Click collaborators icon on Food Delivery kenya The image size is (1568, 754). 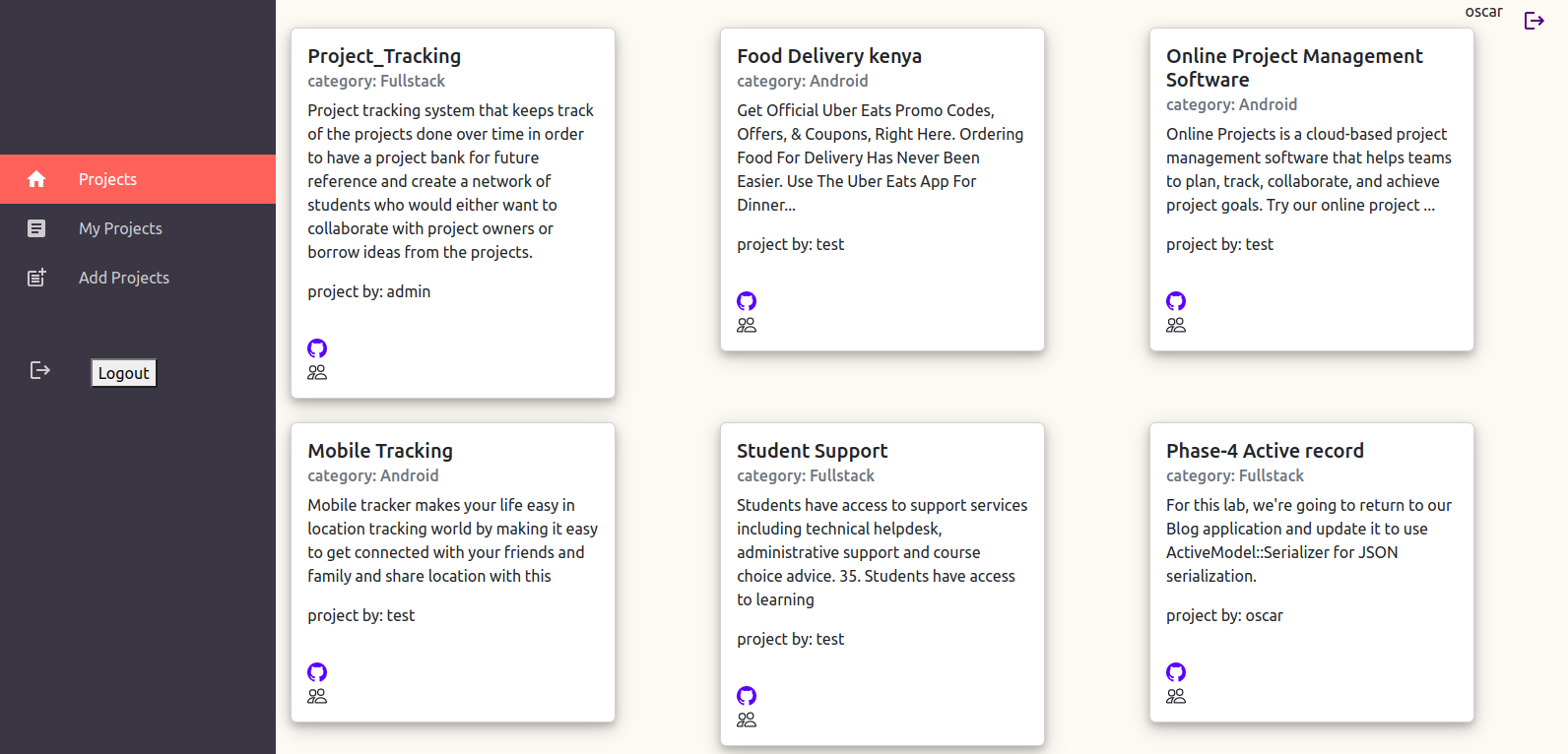747,325
